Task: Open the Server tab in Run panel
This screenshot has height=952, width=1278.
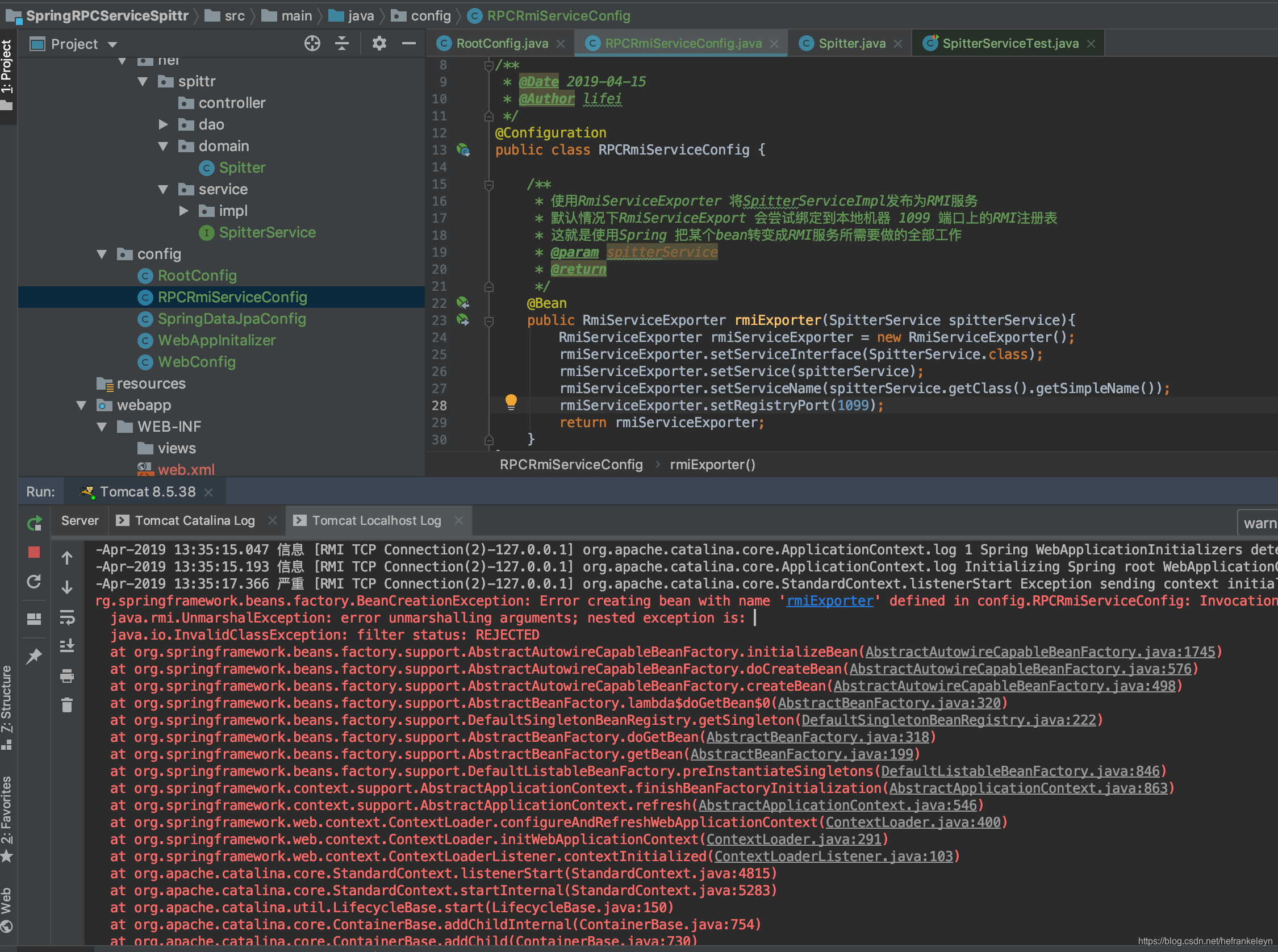Action: point(80,520)
